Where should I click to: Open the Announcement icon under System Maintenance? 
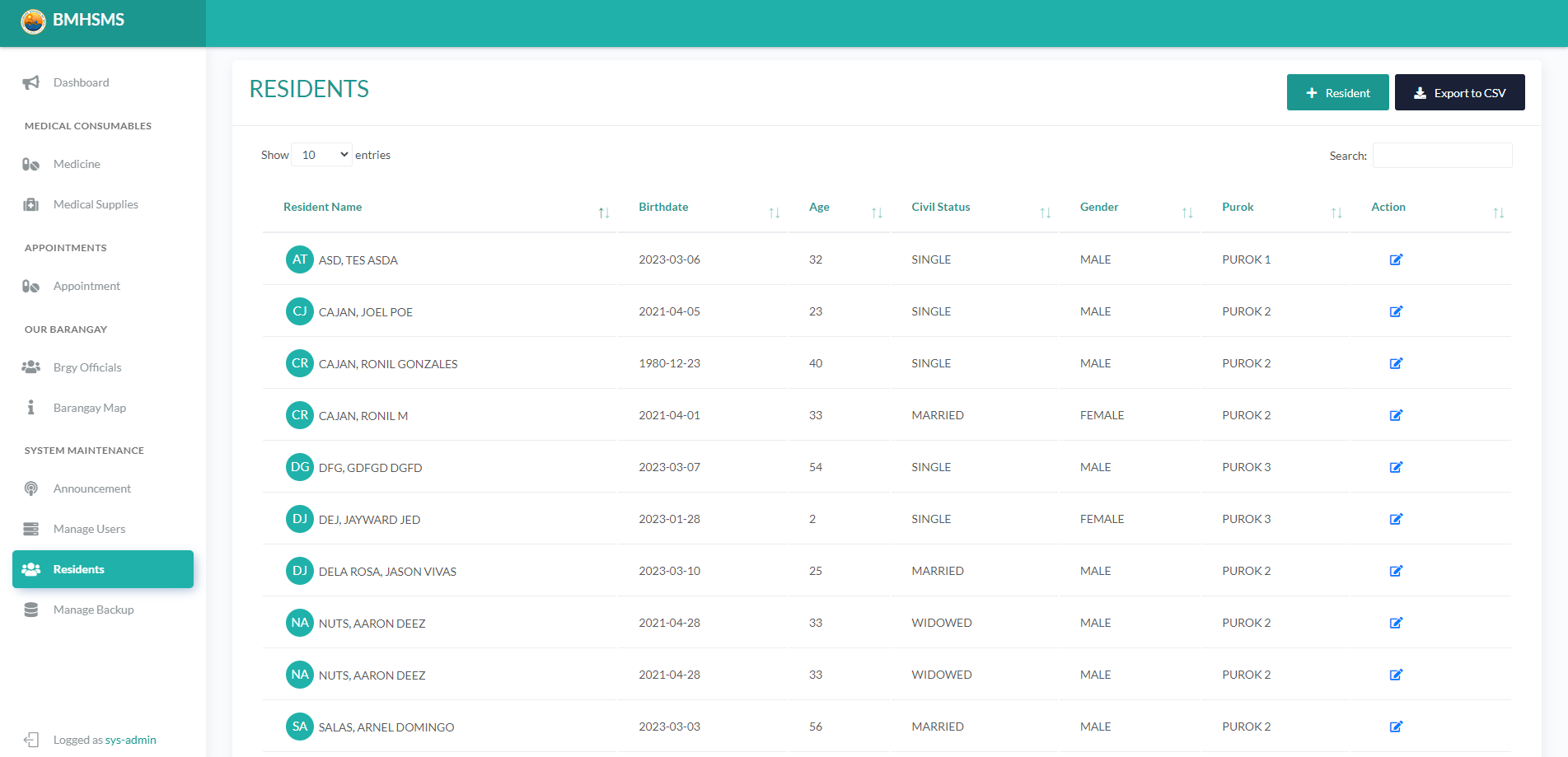coord(30,488)
